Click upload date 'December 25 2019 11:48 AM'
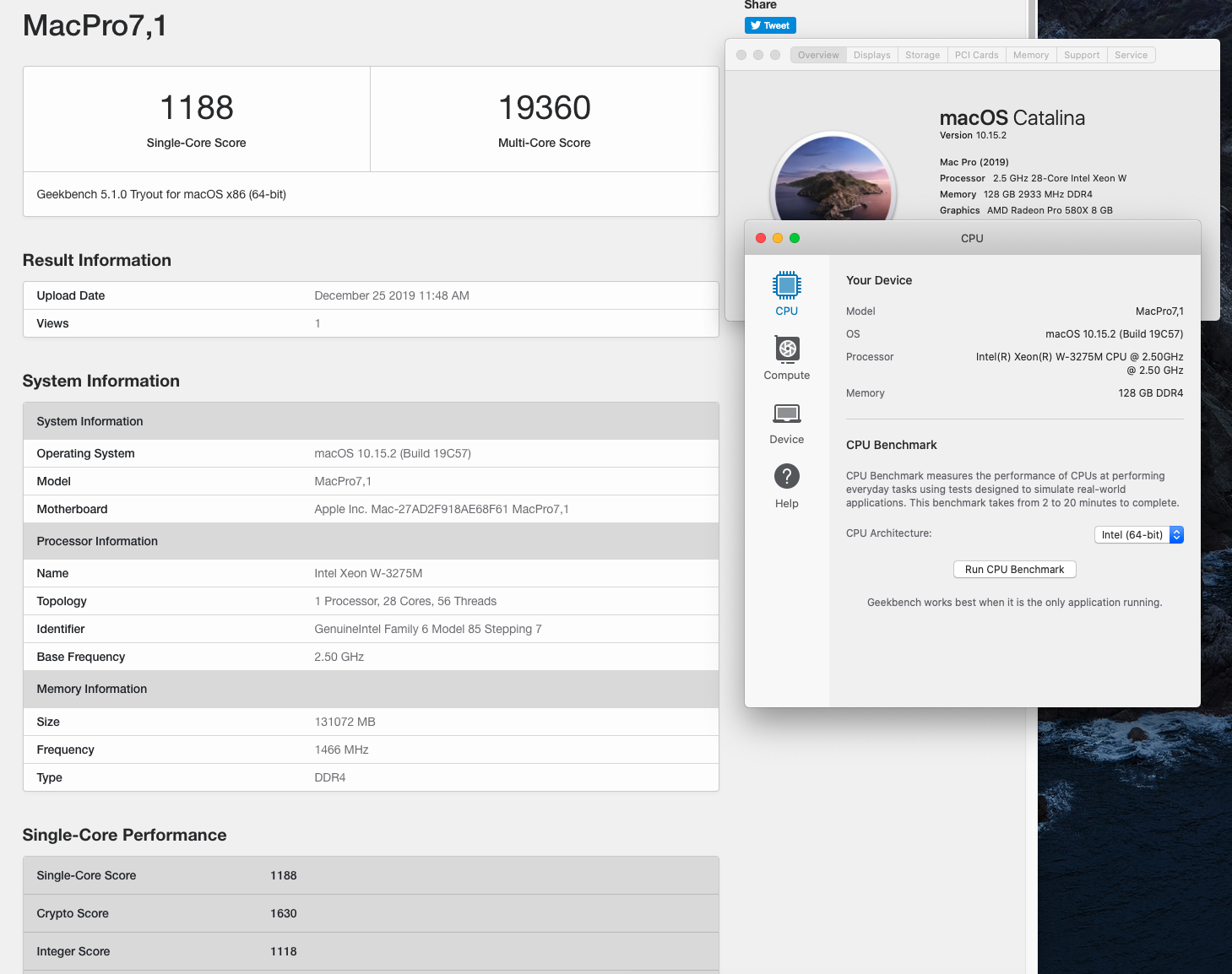The height and width of the screenshot is (974, 1232). pos(392,295)
